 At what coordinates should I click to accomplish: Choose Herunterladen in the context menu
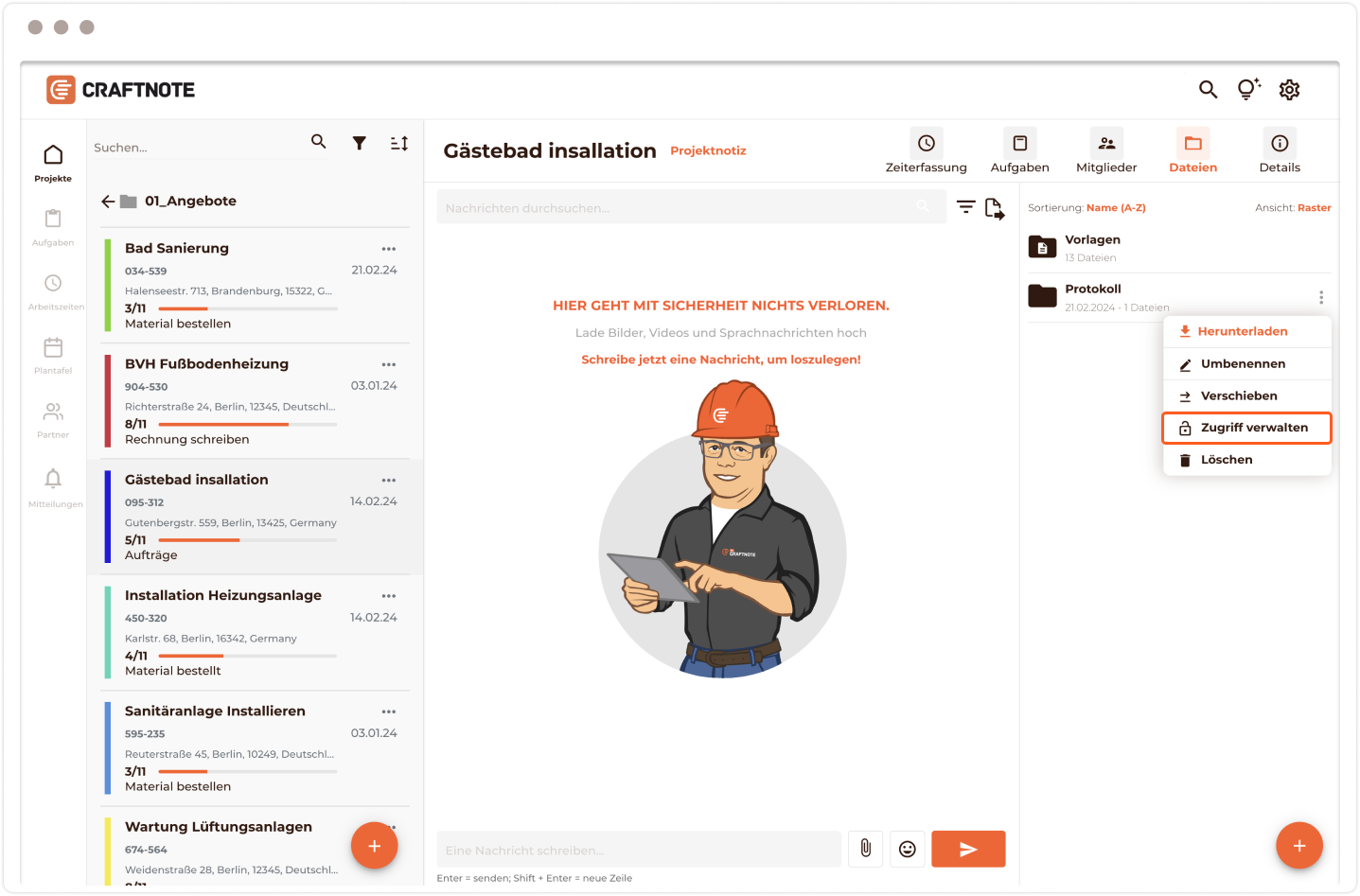tap(1242, 331)
